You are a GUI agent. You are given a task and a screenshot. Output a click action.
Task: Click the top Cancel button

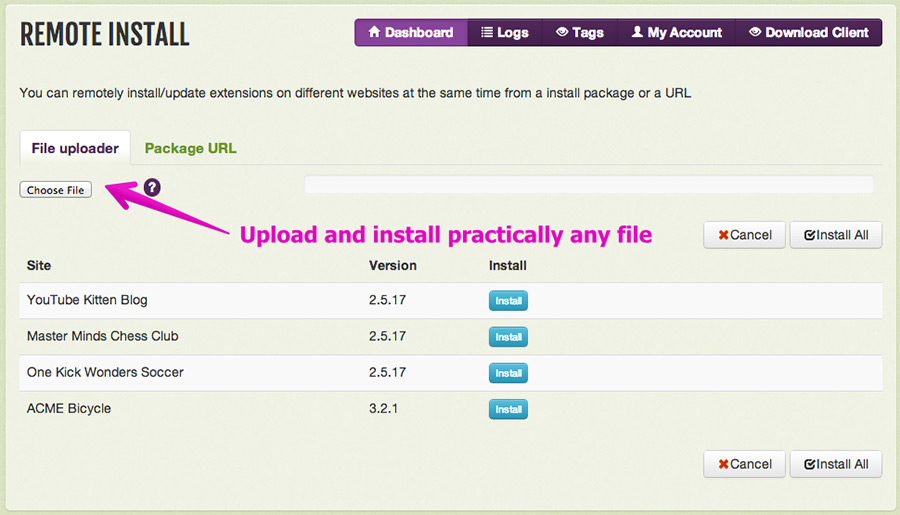[744, 235]
